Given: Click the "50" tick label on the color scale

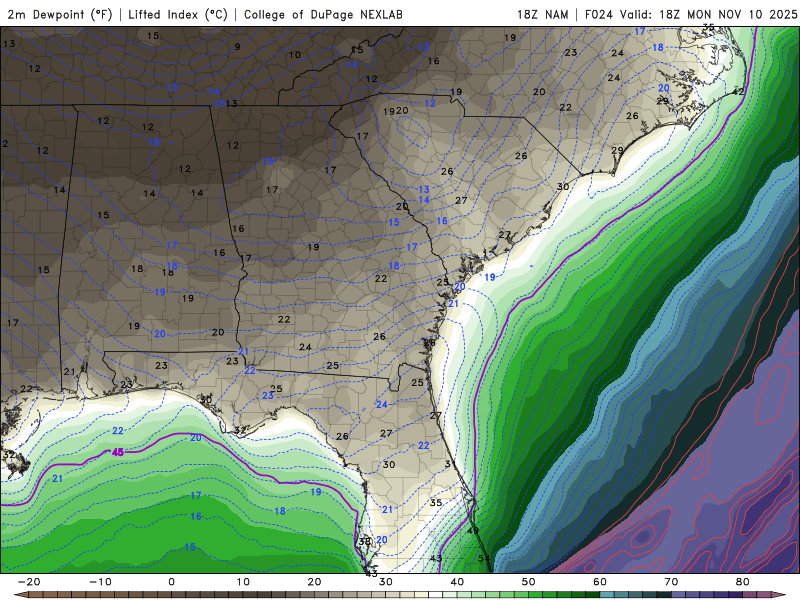Looking at the screenshot, I should coord(529,582).
